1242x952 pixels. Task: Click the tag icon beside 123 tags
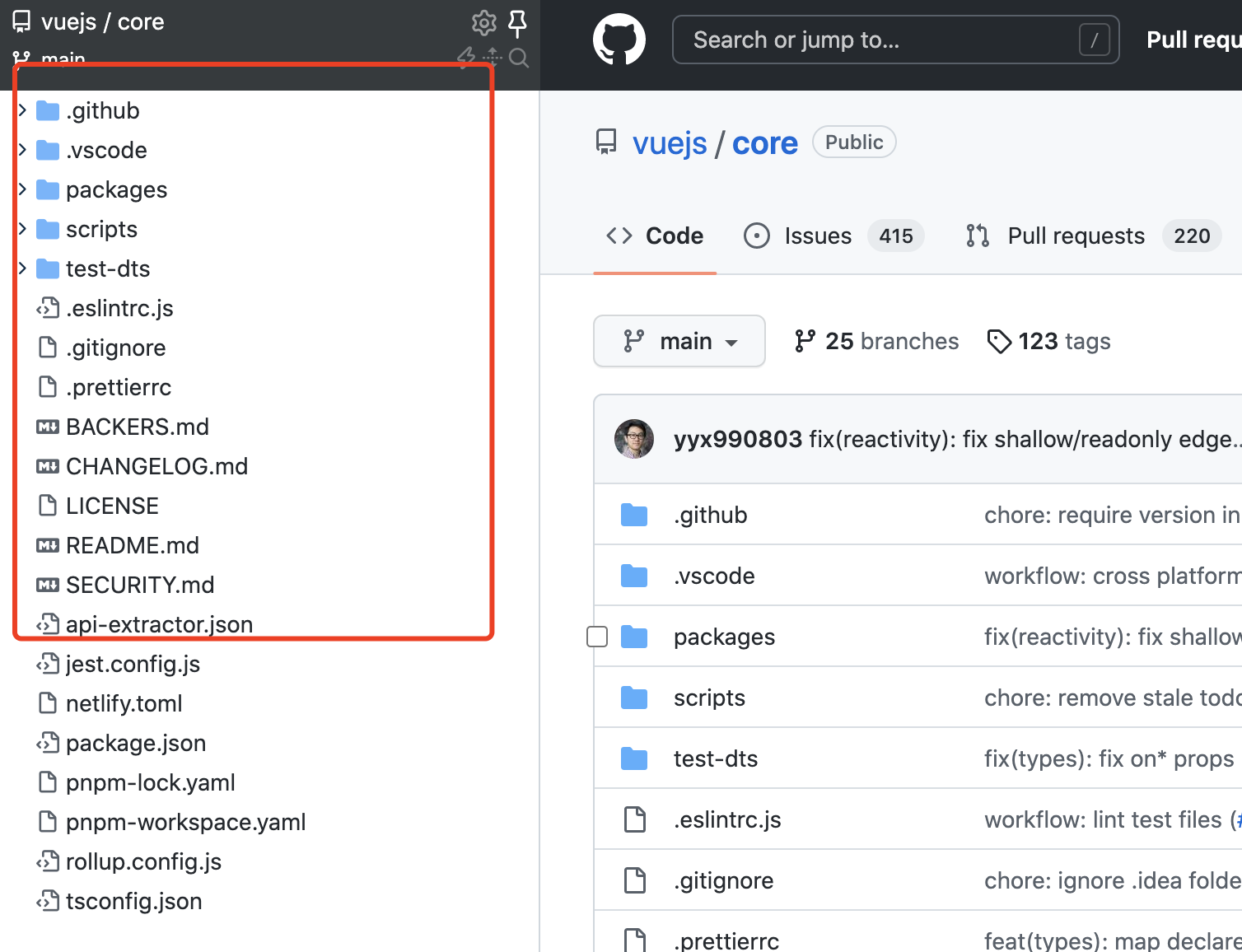tap(999, 341)
